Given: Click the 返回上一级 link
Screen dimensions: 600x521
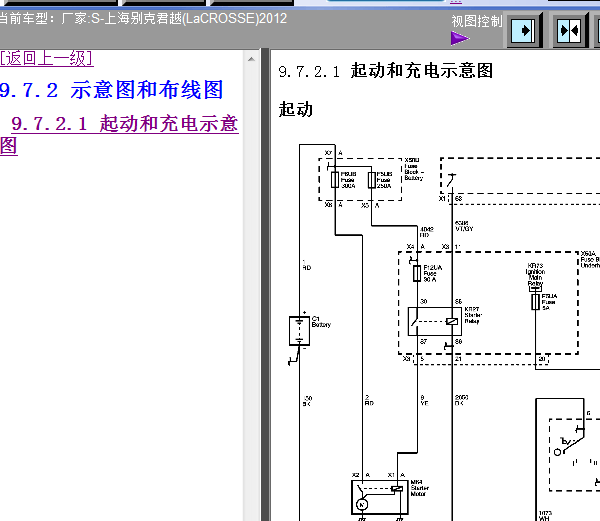Looking at the screenshot, I should coord(47,59).
